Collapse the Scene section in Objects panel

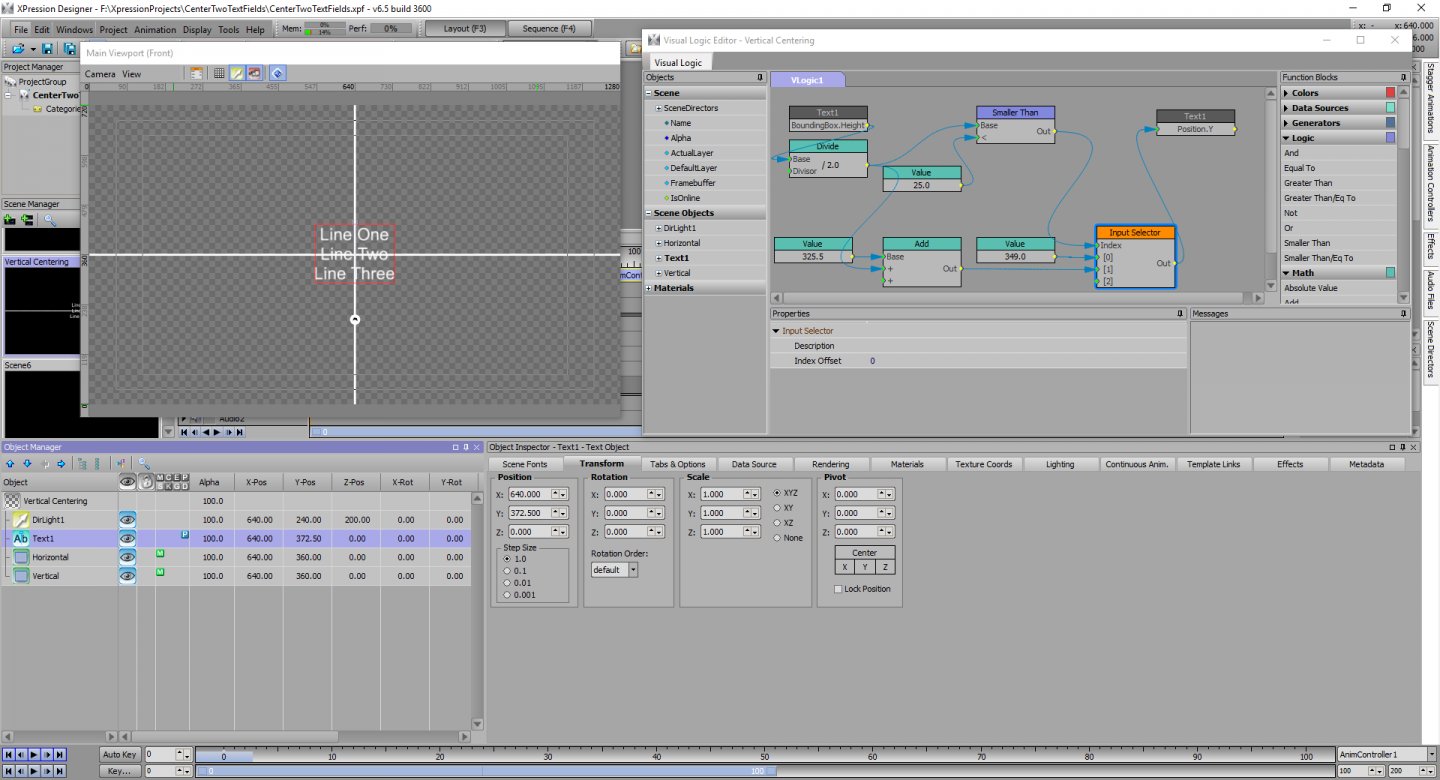coord(648,93)
